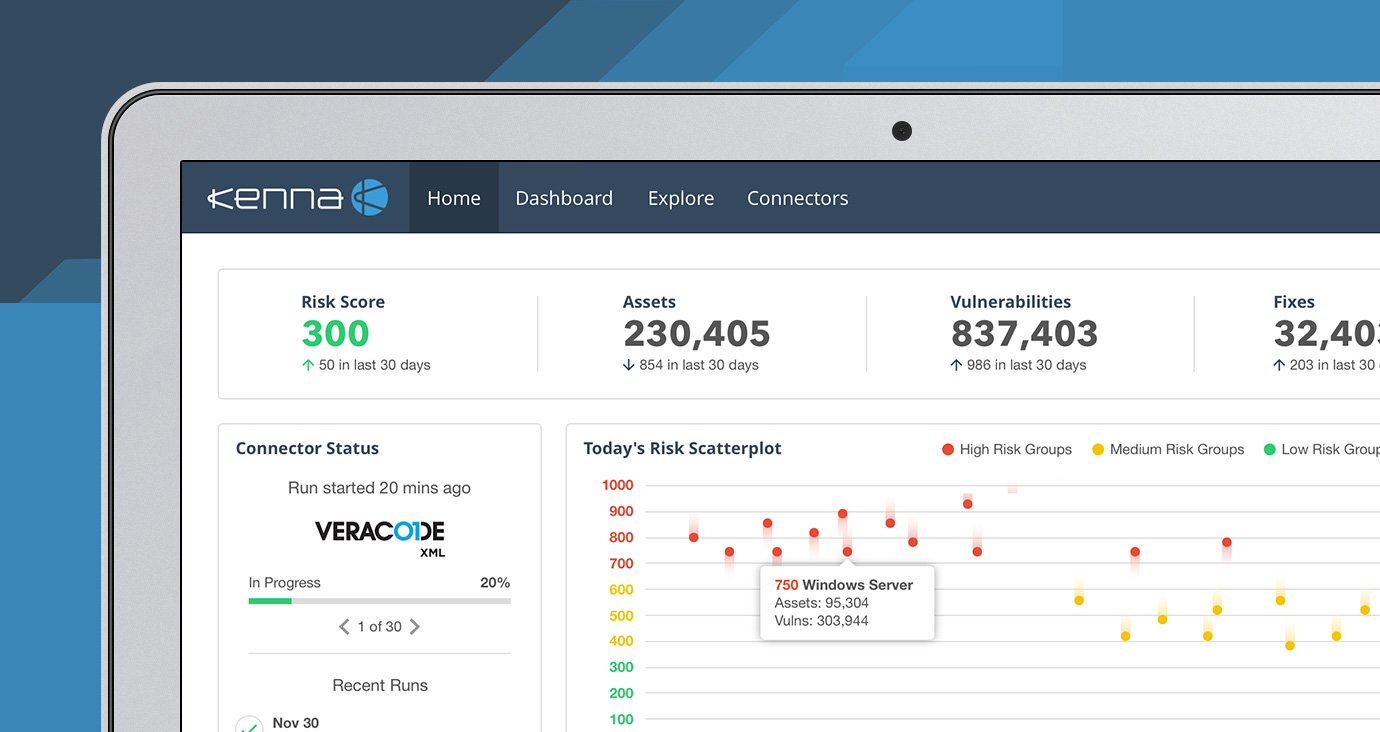The width and height of the screenshot is (1380, 732).
Task: Click the Windows Server data point at 750
Action: point(847,552)
